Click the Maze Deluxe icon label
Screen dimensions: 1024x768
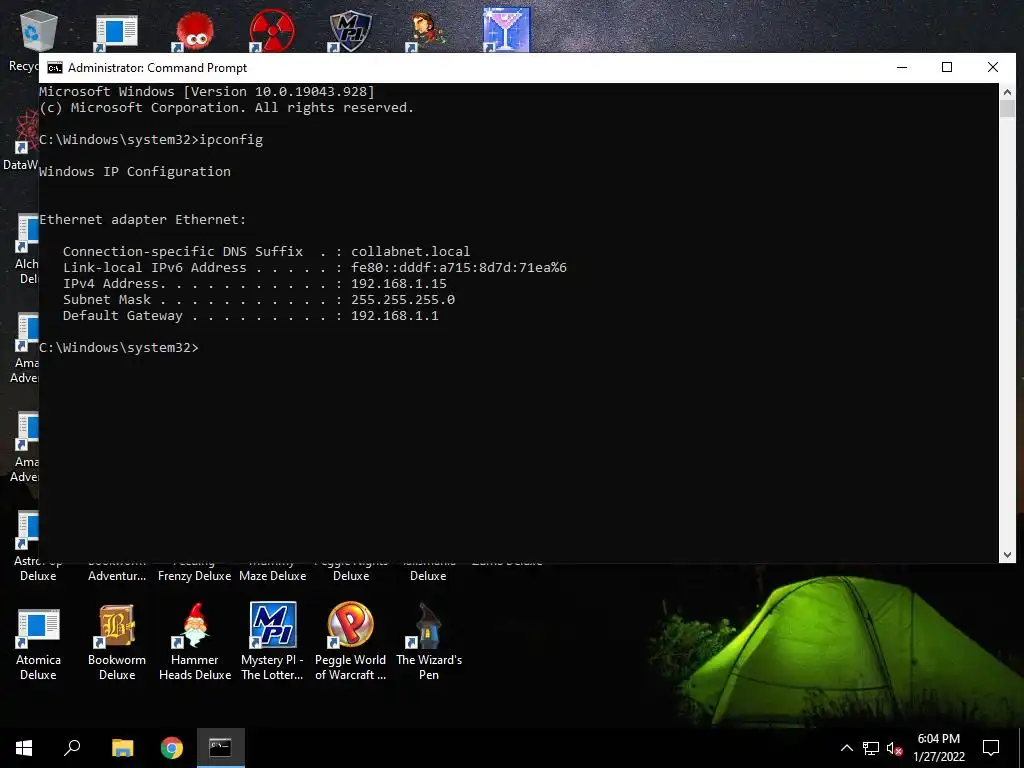coord(272,576)
